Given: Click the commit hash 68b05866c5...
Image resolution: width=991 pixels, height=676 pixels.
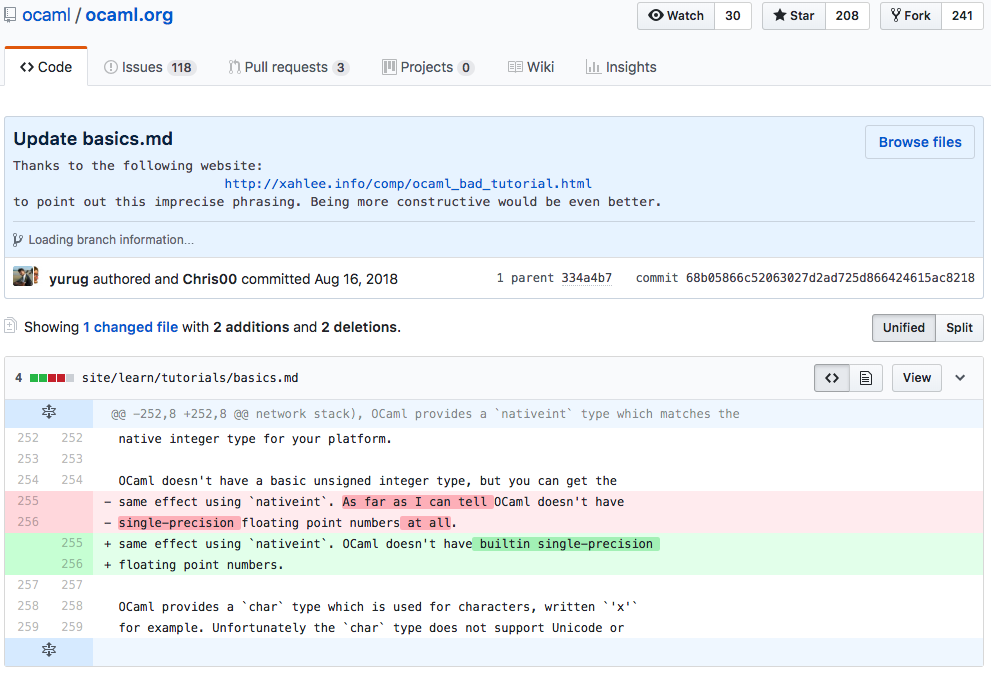Looking at the screenshot, I should [830, 278].
